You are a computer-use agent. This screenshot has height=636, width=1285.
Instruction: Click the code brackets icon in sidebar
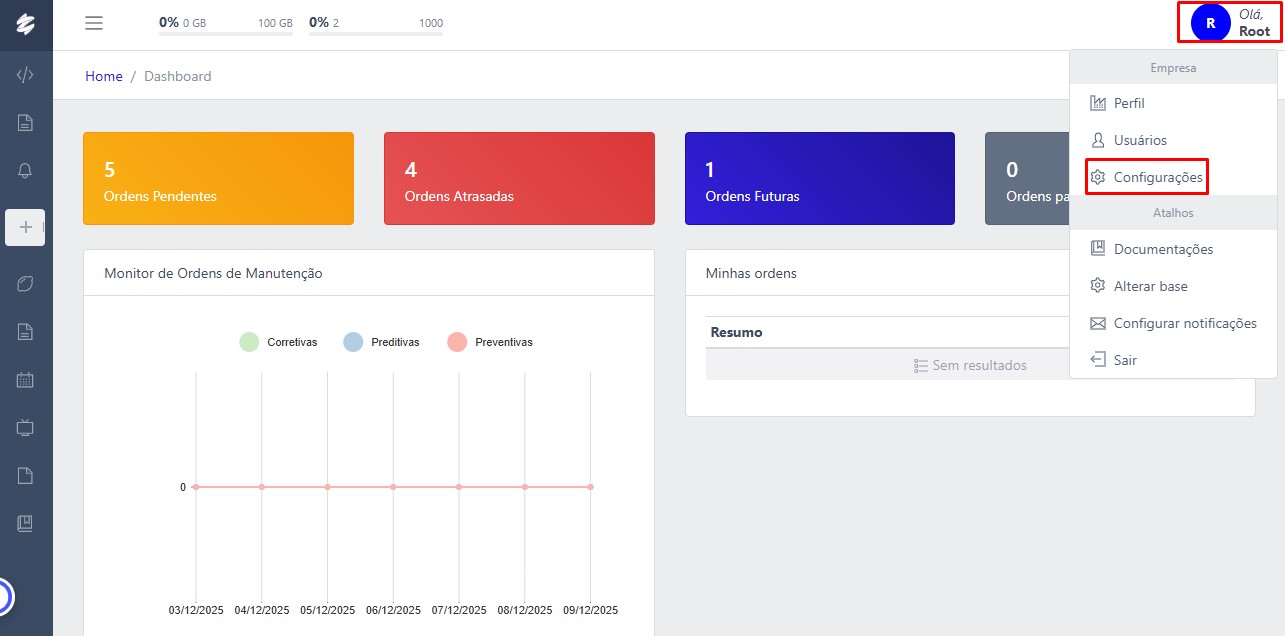coord(25,75)
